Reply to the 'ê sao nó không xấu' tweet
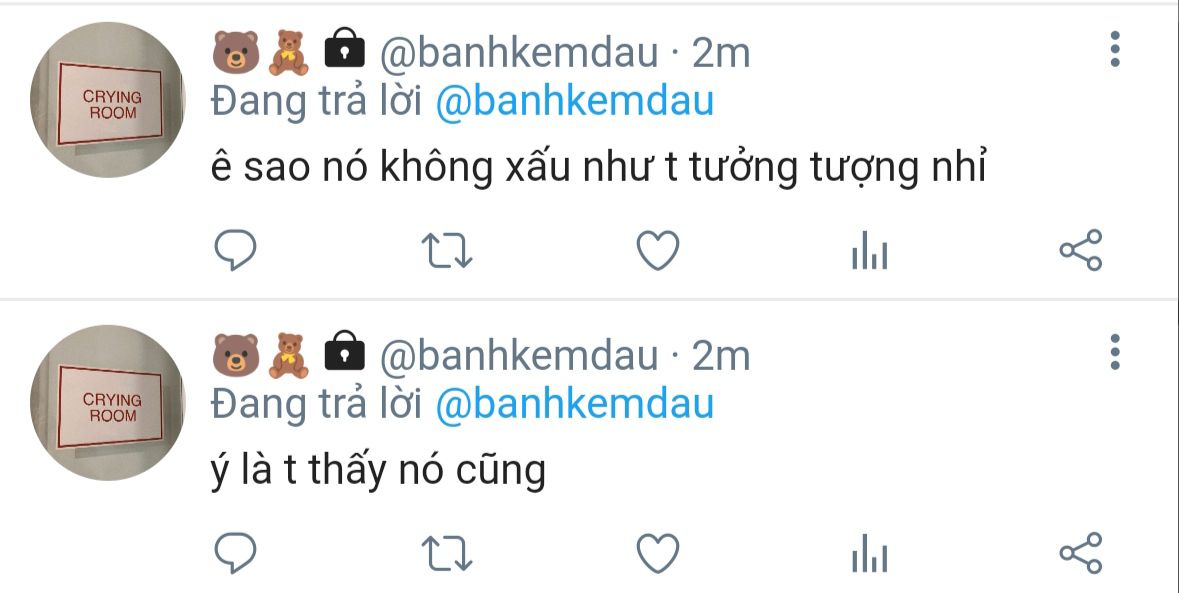 (235, 250)
